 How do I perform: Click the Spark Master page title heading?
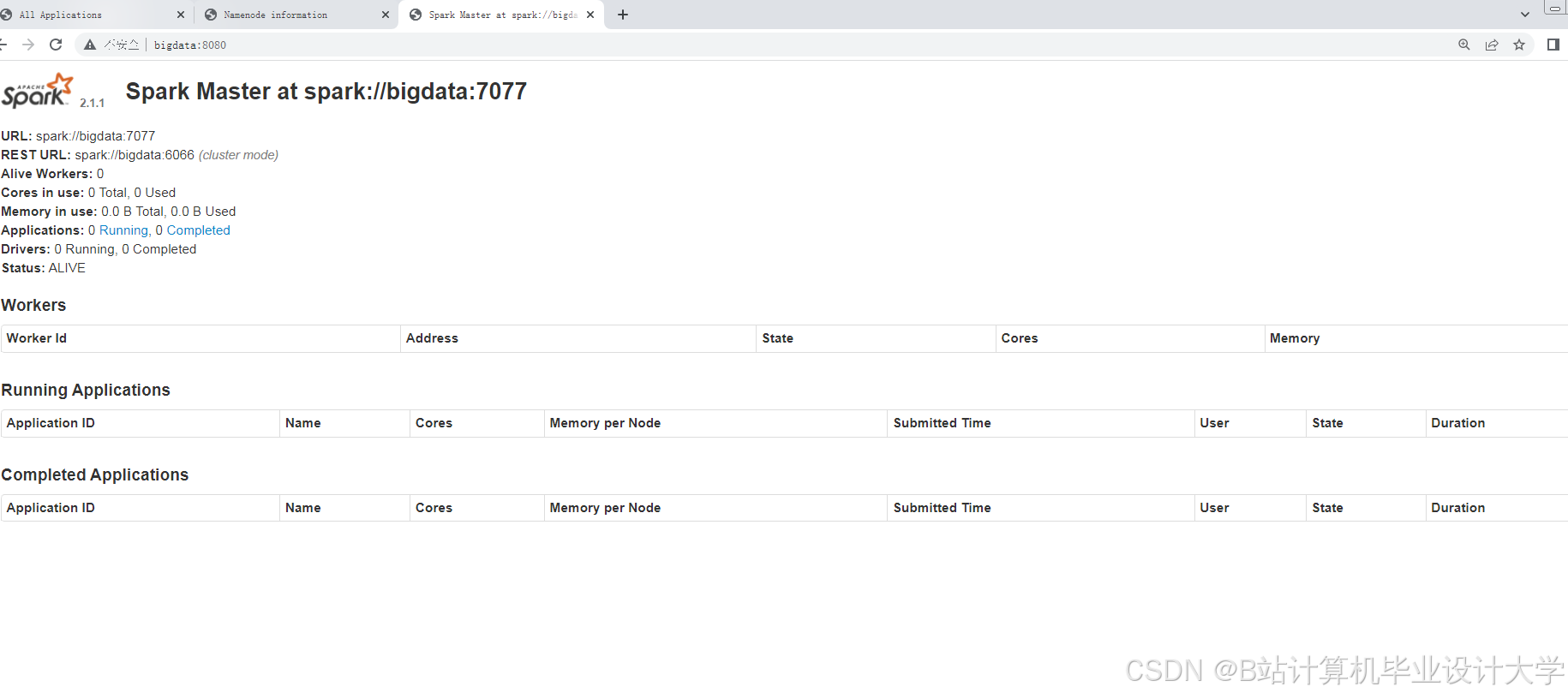[326, 92]
